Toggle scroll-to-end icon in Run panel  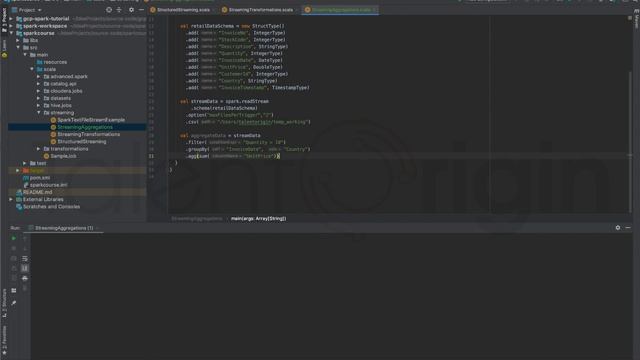25,268
